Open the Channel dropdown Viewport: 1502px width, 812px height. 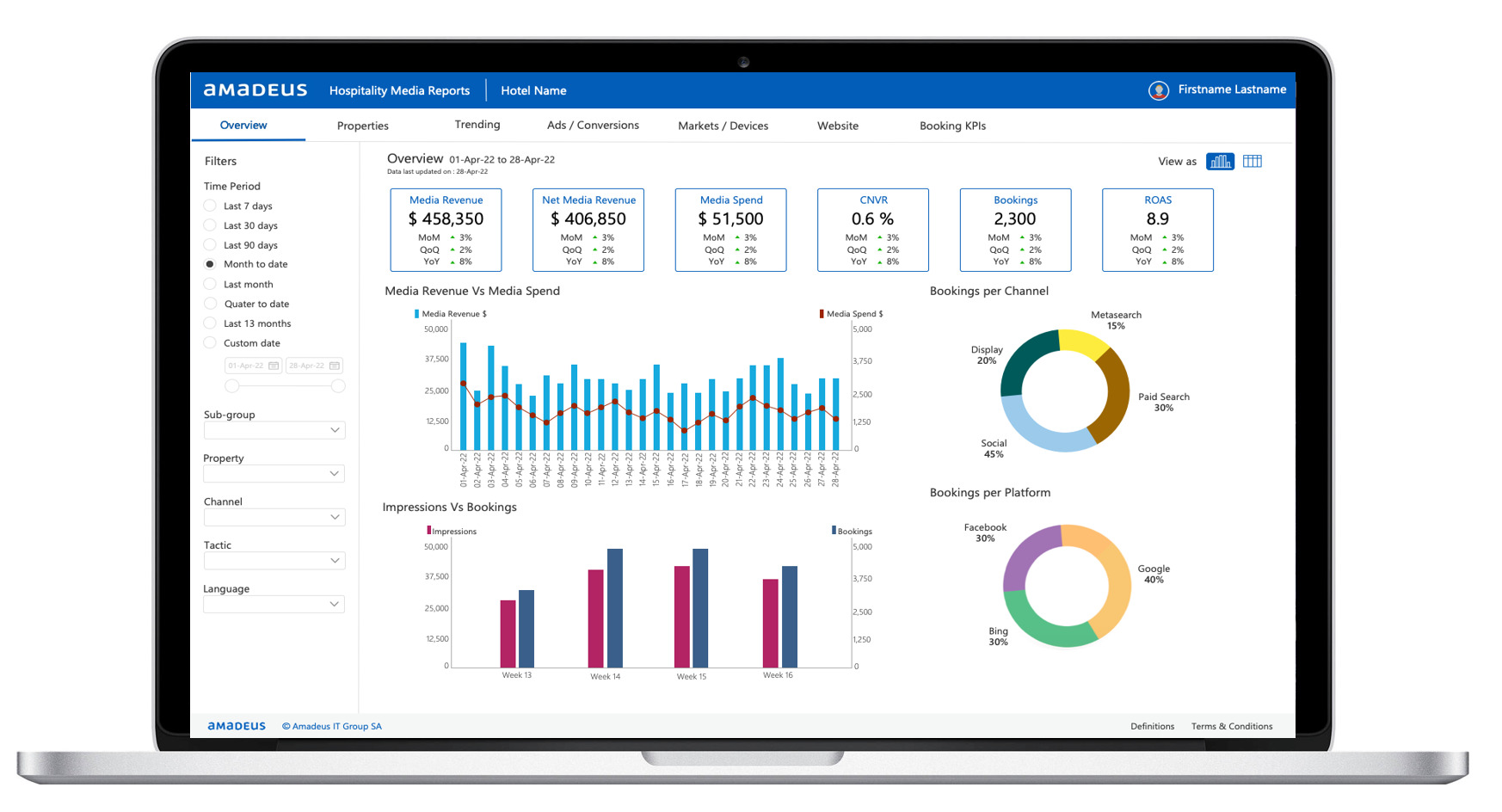(274, 517)
